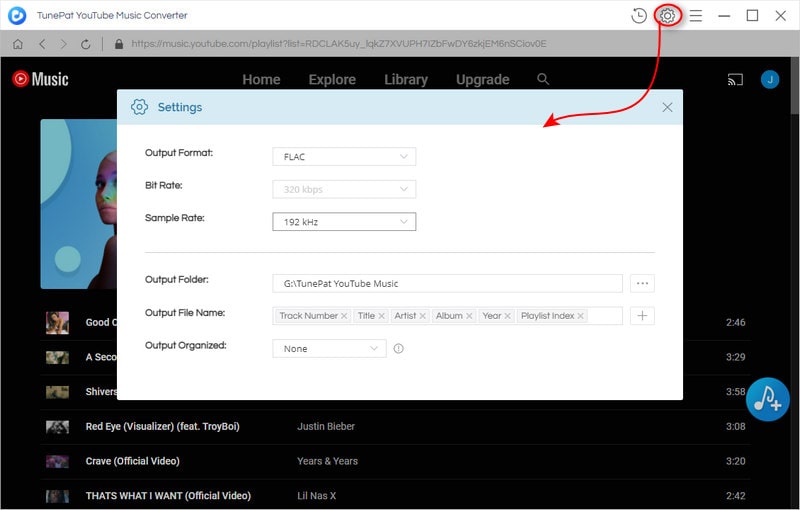
Task: Select THATS WHAT I WANT song title
Action: [168, 496]
